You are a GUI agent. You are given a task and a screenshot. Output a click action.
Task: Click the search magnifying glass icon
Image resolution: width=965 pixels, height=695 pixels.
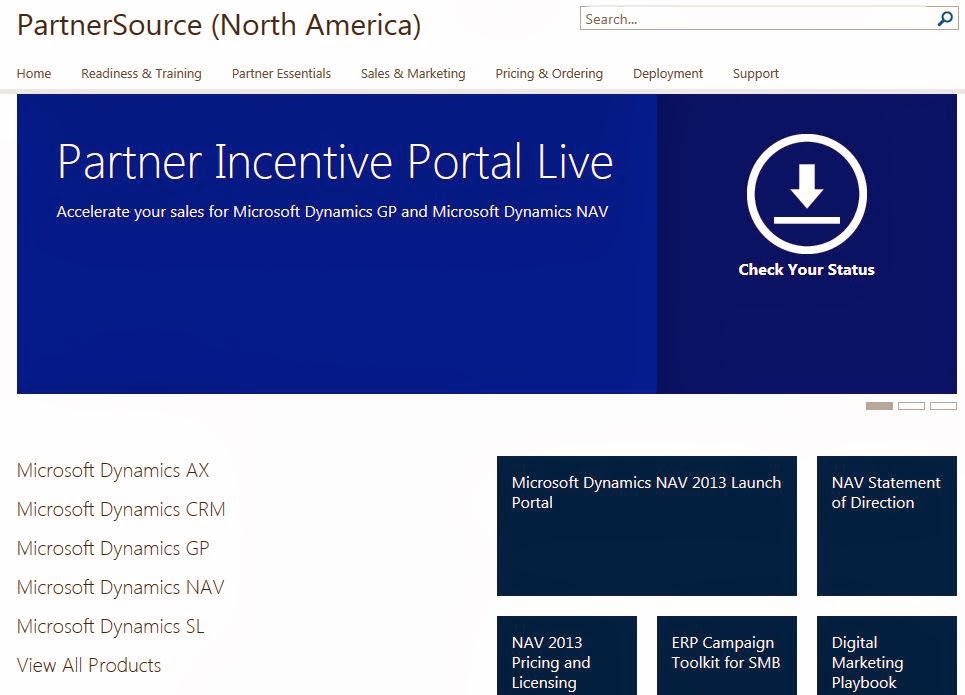tap(944, 18)
